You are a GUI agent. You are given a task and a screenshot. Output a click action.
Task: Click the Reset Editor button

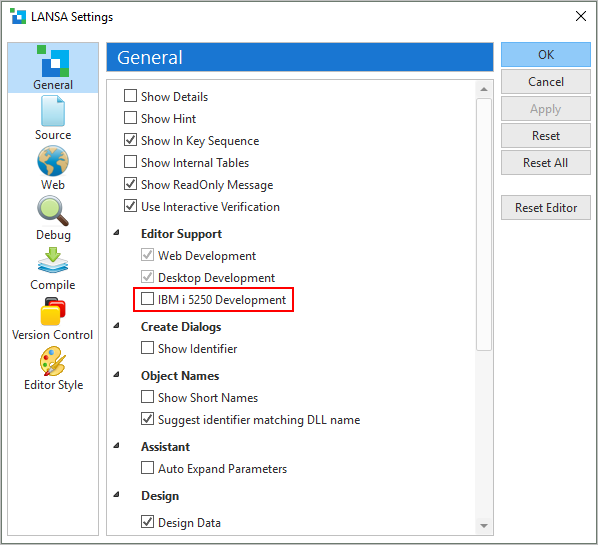click(x=546, y=208)
